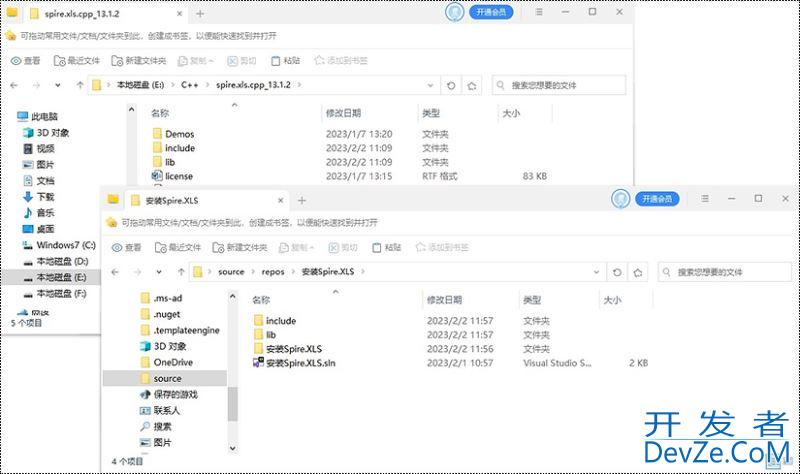
Task: Select the license RTF file
Action: 172,176
